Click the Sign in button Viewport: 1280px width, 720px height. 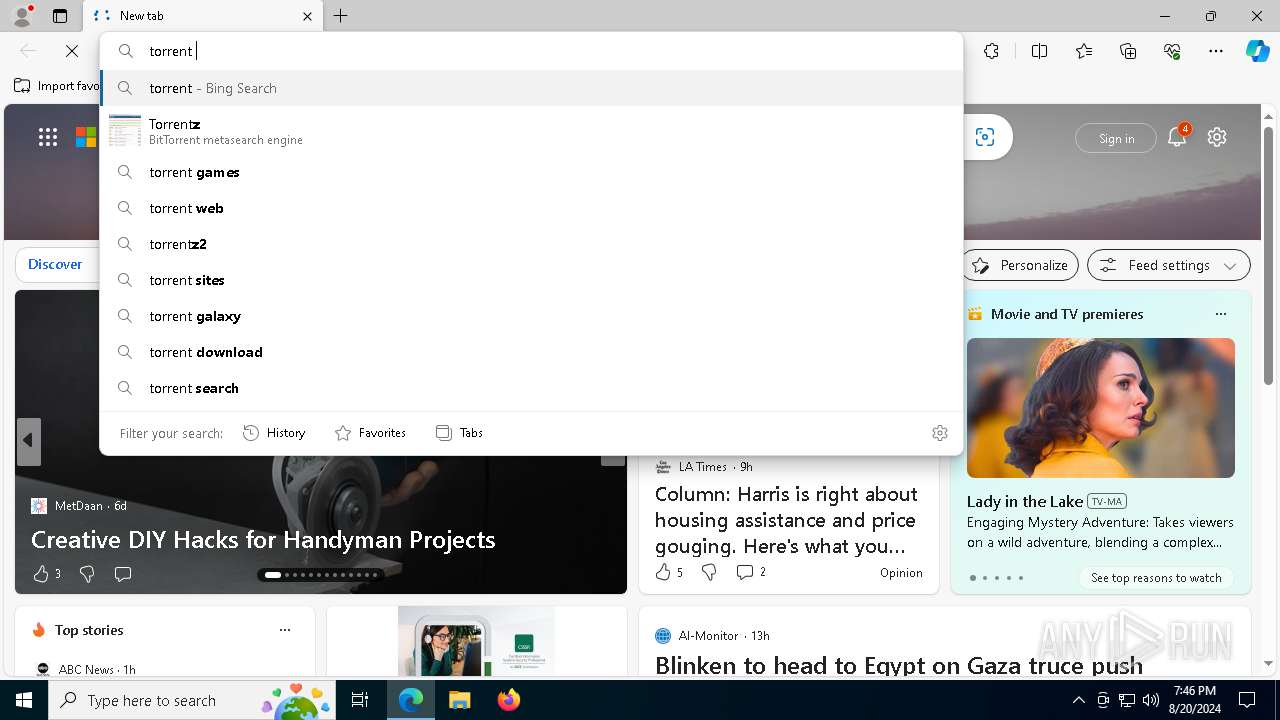(1116, 138)
